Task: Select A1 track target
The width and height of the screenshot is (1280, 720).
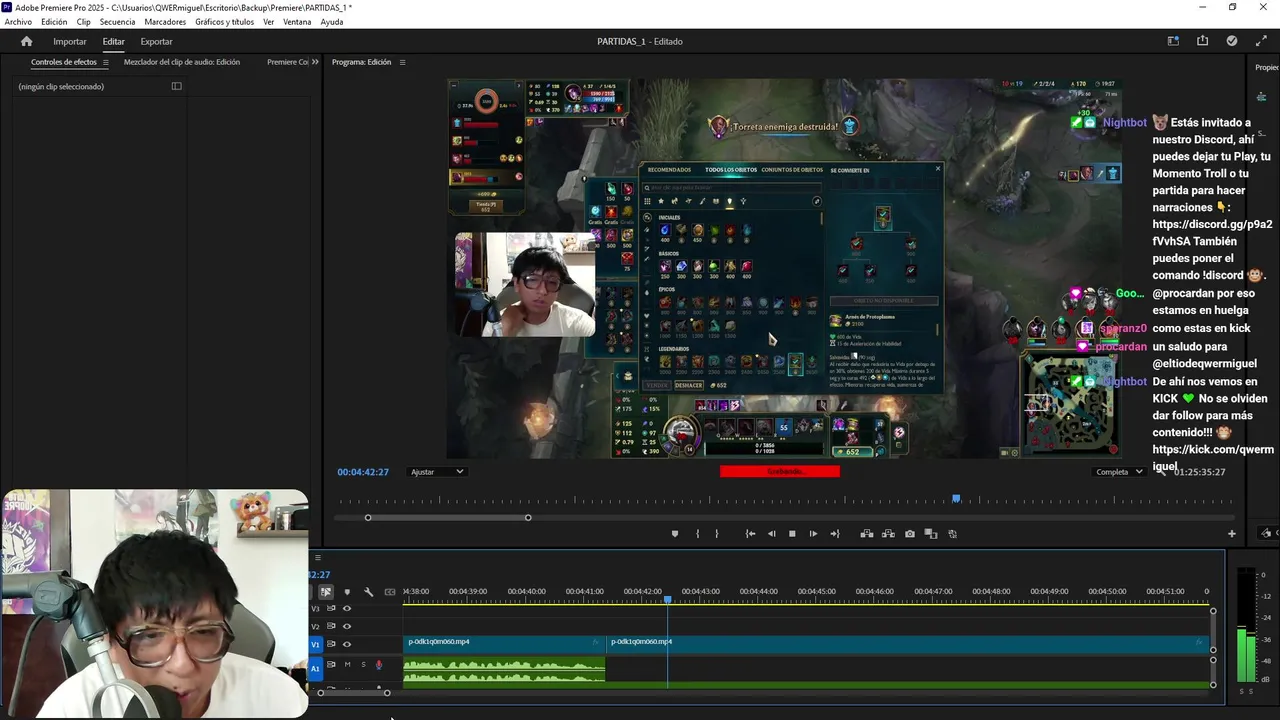Action: 316,667
